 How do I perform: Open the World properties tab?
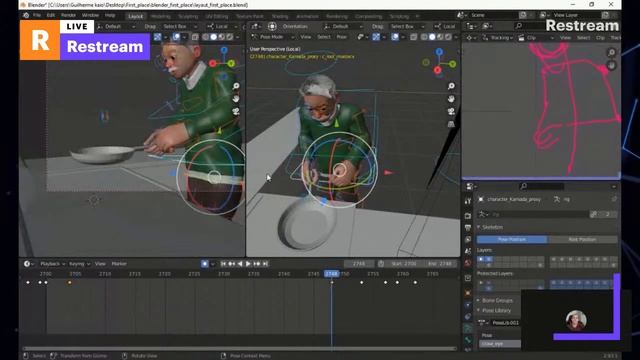click(468, 262)
